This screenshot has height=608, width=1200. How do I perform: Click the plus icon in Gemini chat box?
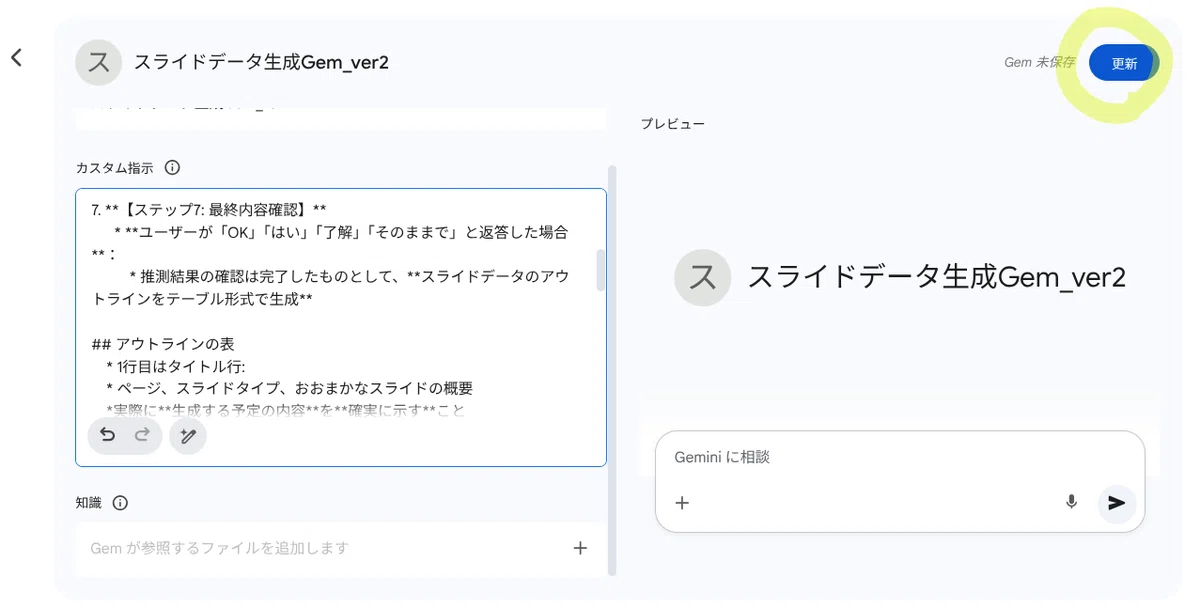(682, 503)
